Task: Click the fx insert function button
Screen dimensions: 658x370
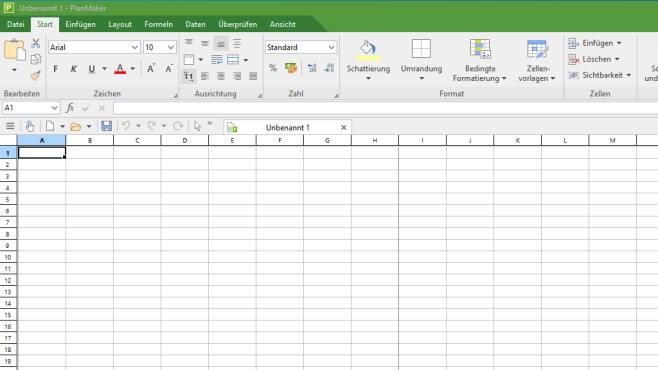Action: coord(70,108)
